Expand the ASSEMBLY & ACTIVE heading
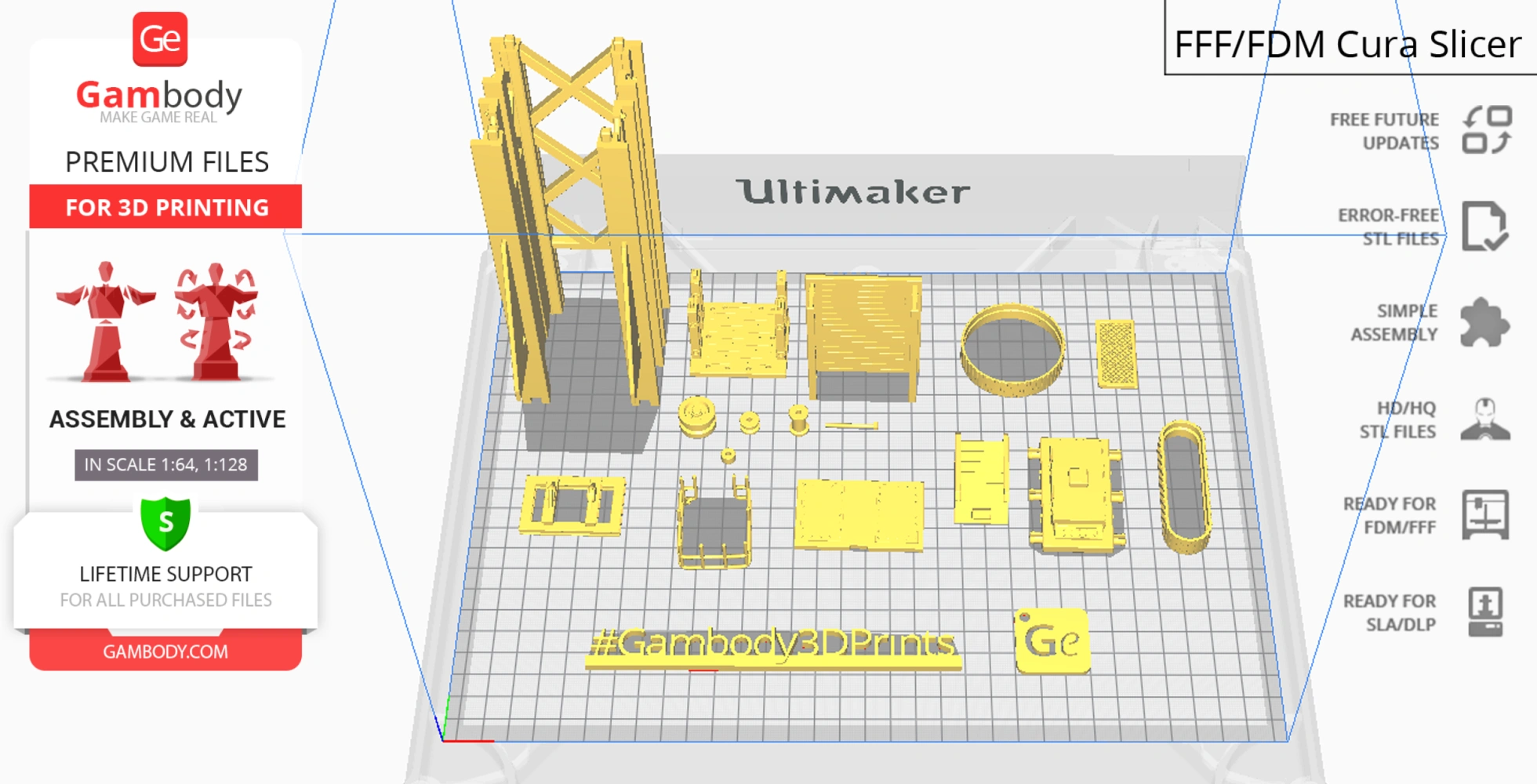 pyautogui.click(x=167, y=419)
